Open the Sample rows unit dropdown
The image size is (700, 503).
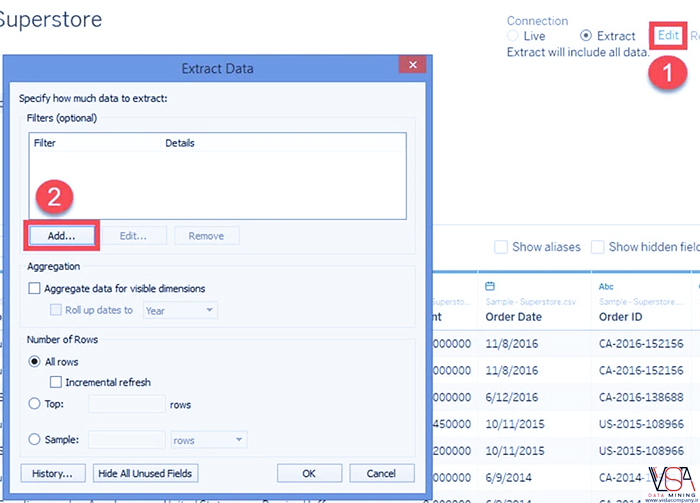(208, 440)
